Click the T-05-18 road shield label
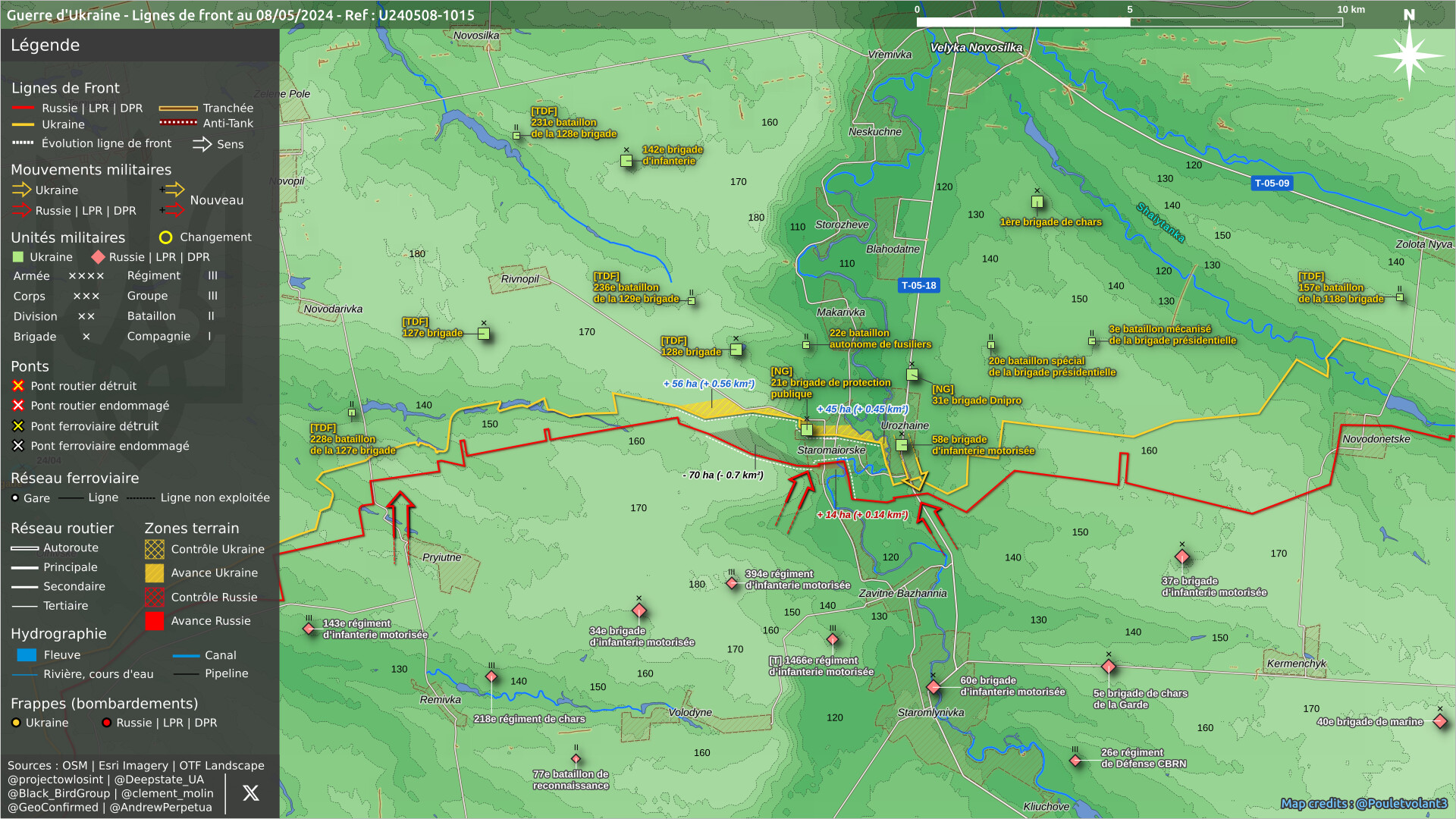 coord(918,286)
